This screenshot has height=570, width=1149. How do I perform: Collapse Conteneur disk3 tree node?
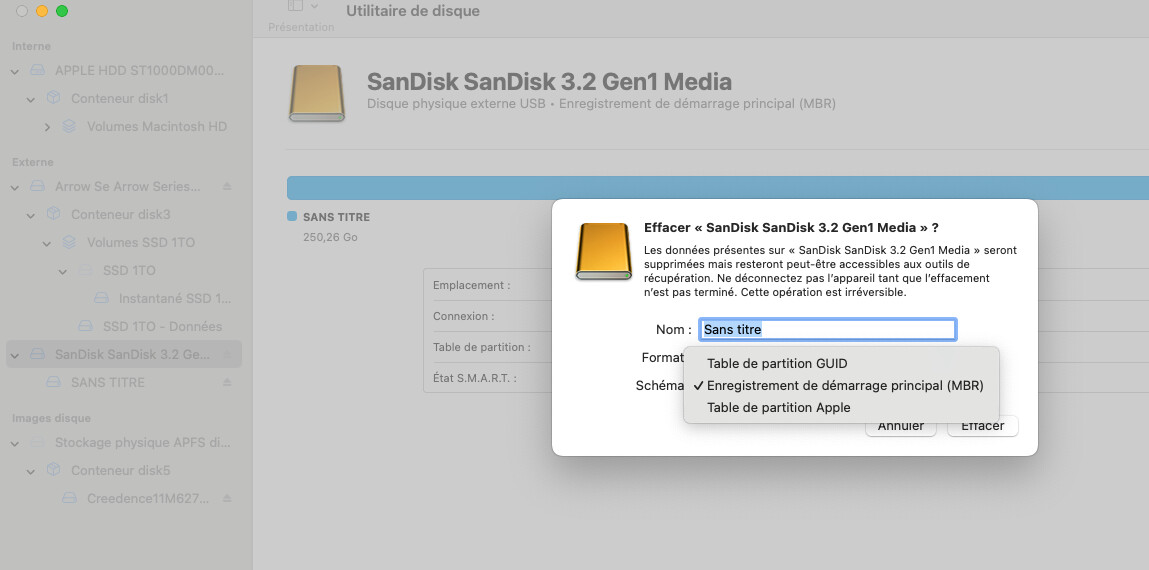(x=31, y=215)
